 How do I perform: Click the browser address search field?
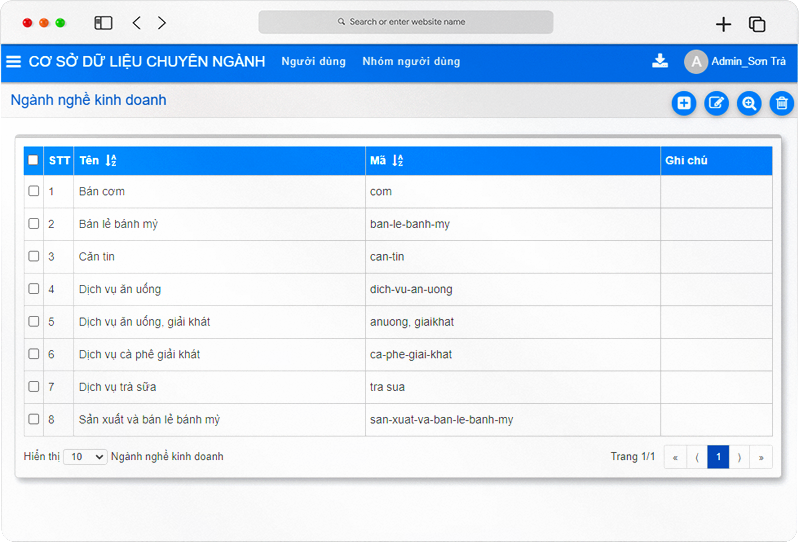click(x=406, y=22)
